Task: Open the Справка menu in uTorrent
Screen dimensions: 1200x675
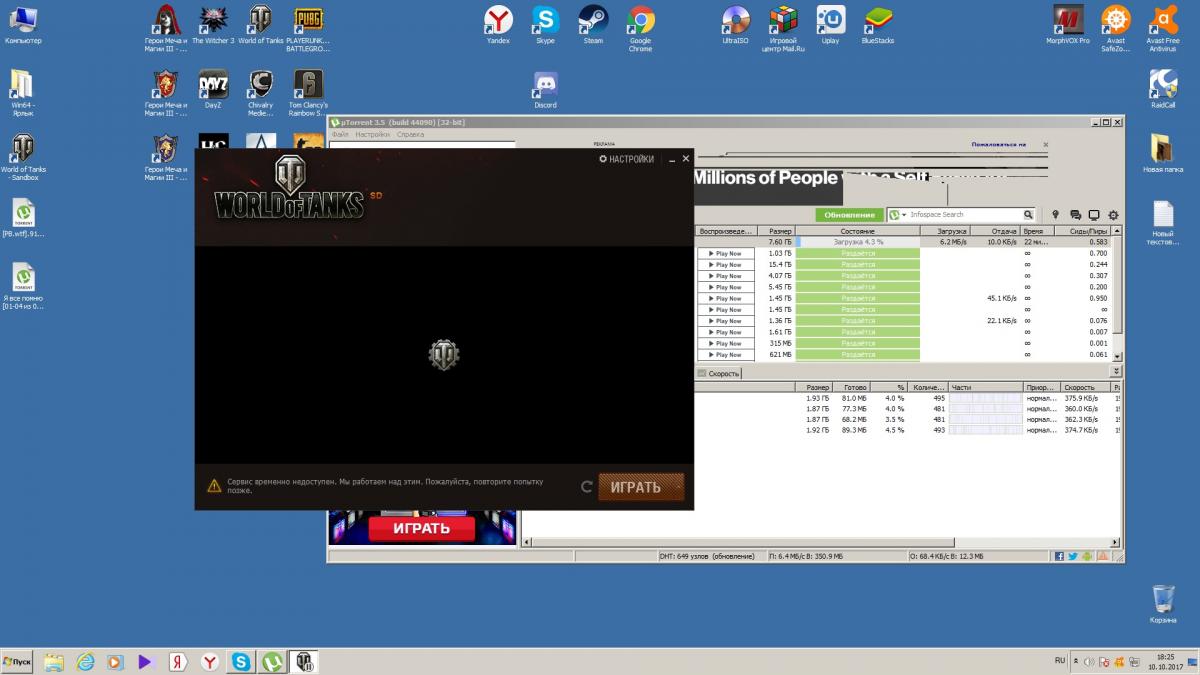Action: pyautogui.click(x=410, y=134)
